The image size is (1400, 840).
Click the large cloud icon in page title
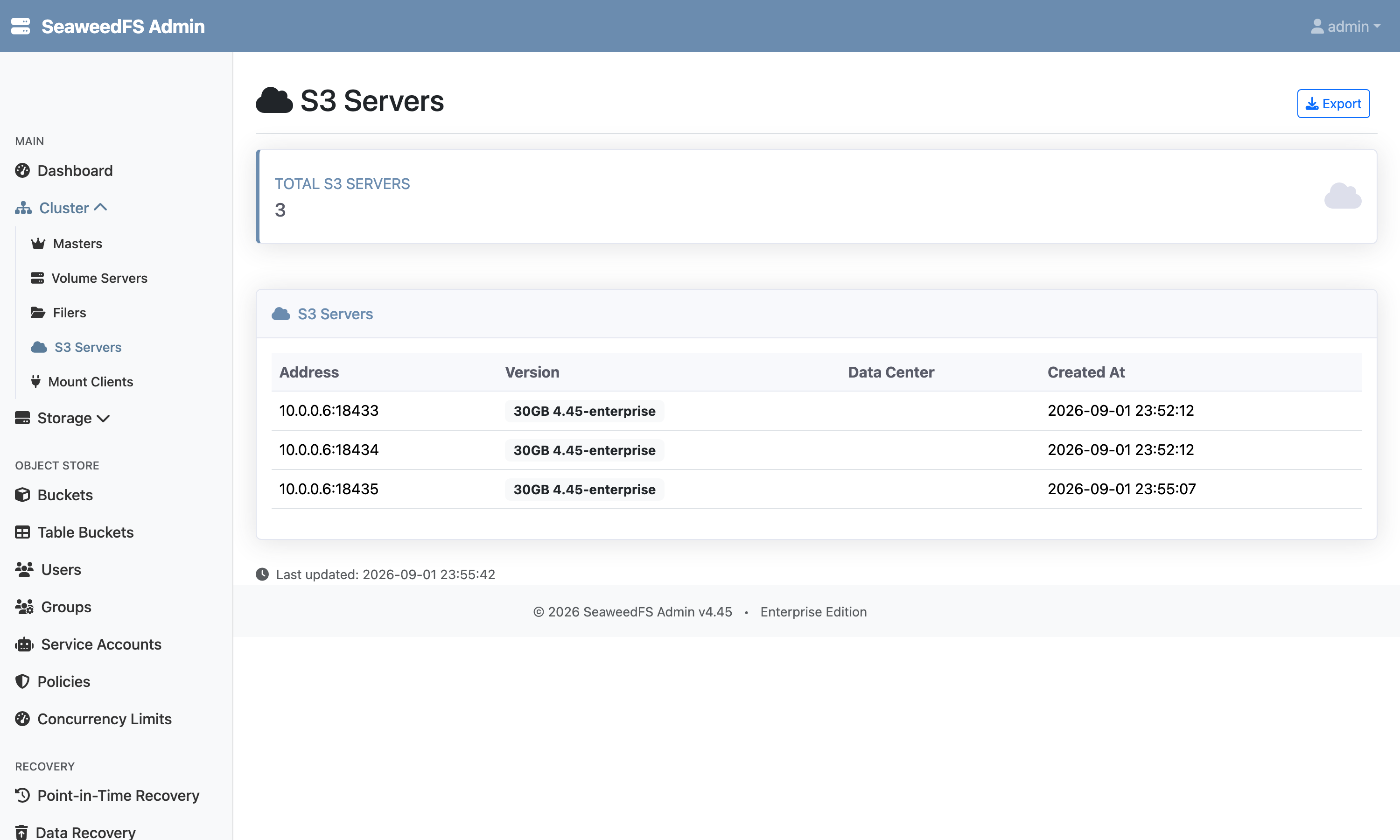pyautogui.click(x=274, y=101)
